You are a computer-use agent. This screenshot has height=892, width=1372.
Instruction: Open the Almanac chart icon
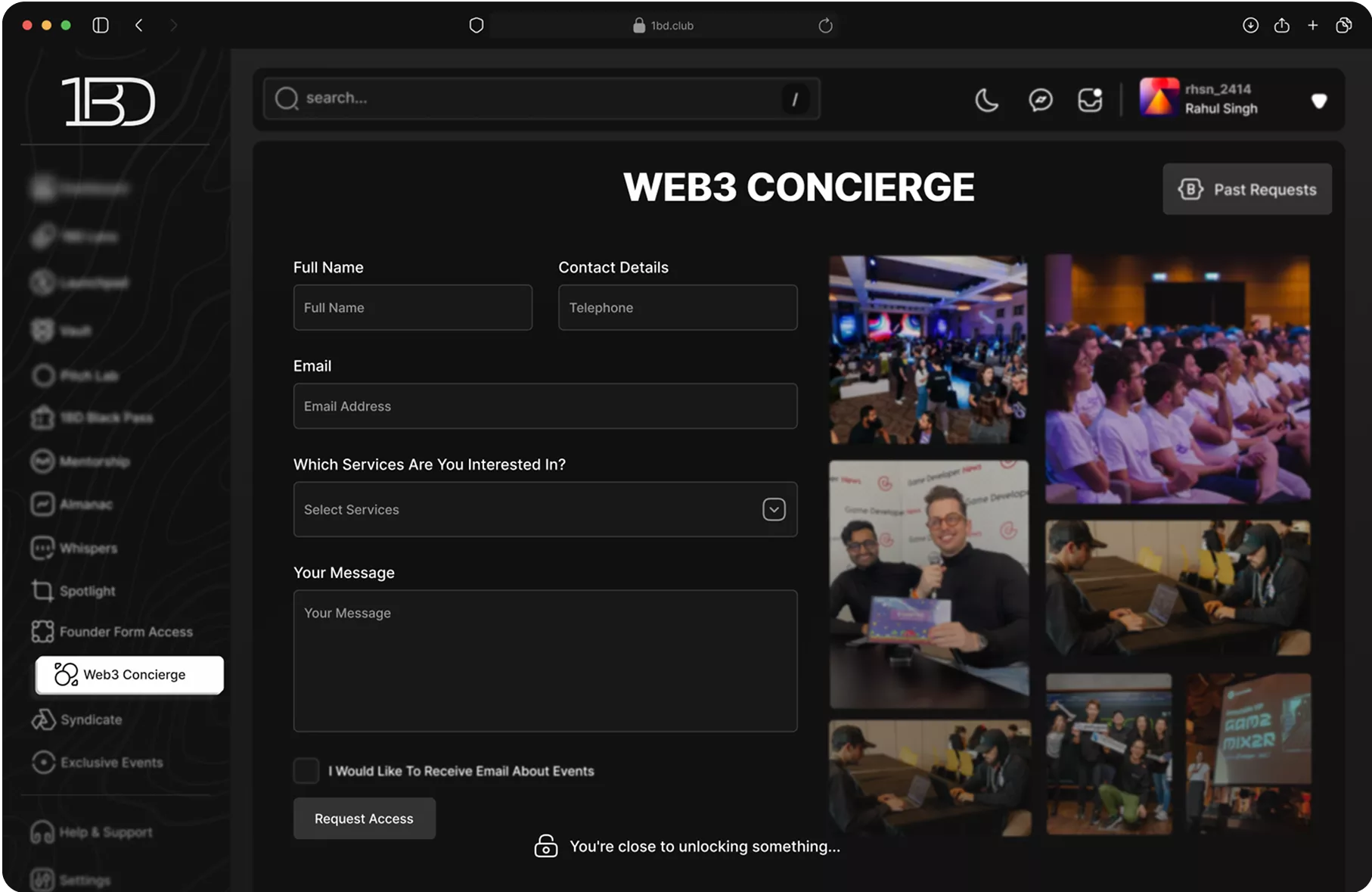42,504
